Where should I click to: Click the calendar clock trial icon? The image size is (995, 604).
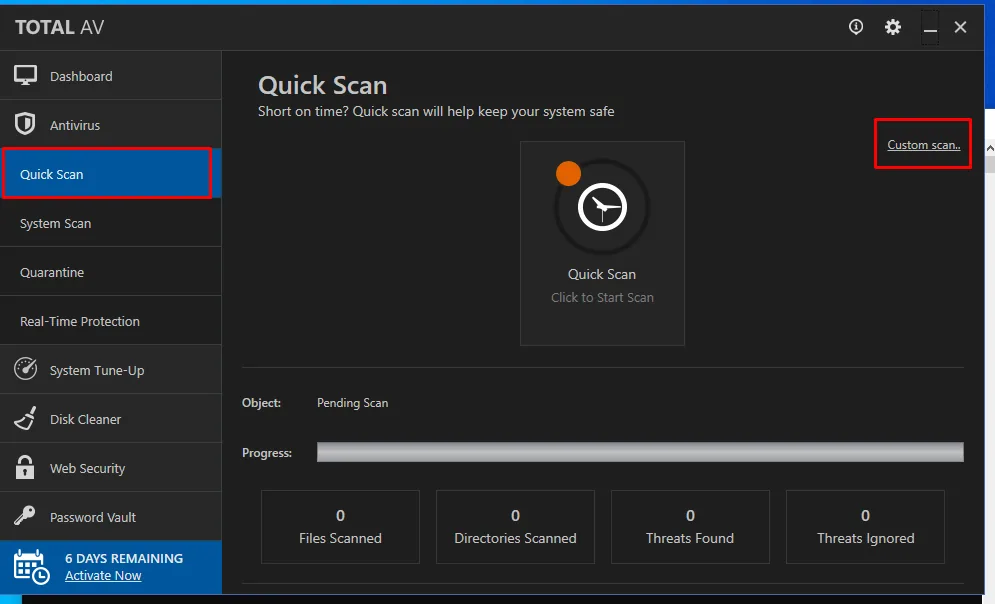[x=32, y=567]
